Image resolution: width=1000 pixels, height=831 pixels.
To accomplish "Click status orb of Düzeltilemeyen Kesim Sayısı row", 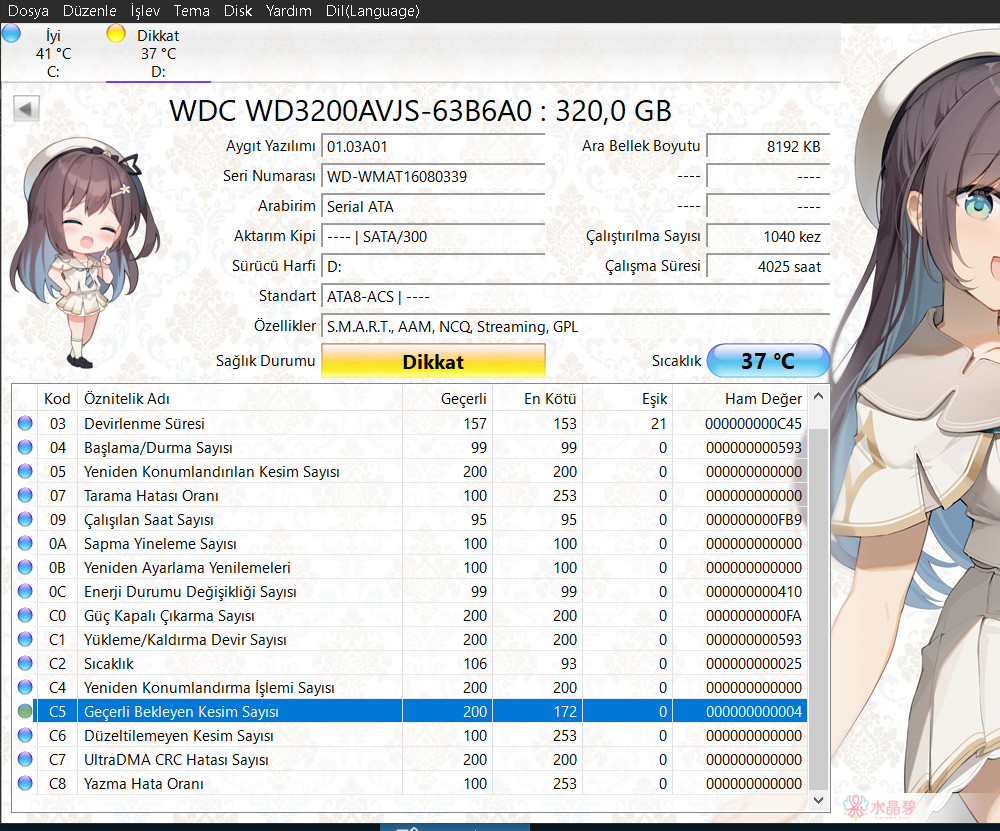I will click(x=25, y=735).
